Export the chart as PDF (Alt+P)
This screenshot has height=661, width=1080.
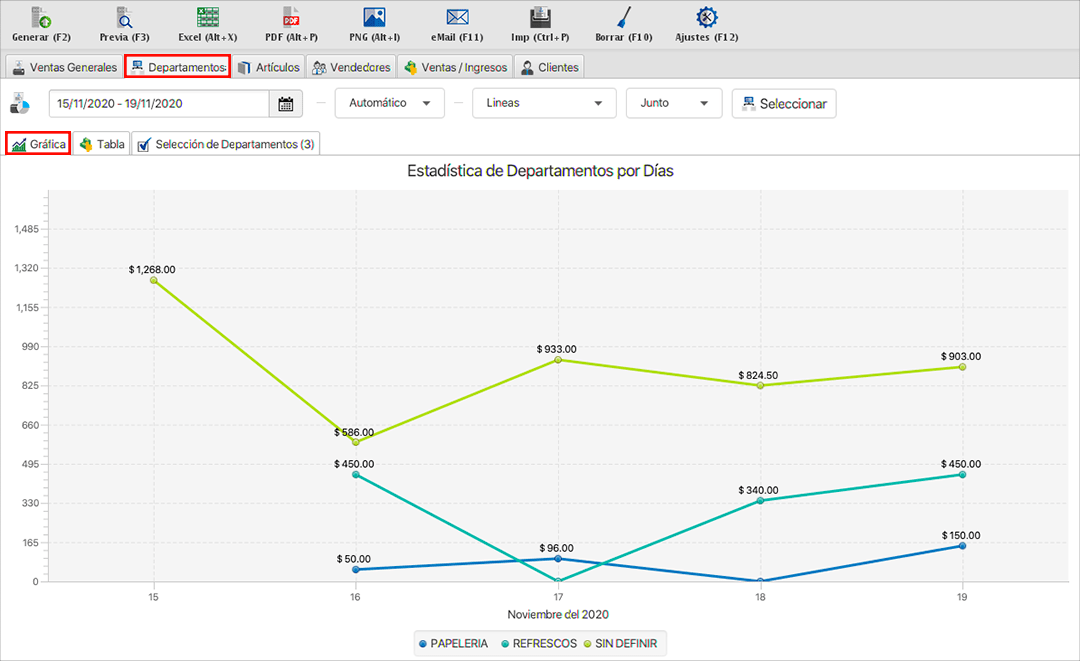click(x=291, y=18)
